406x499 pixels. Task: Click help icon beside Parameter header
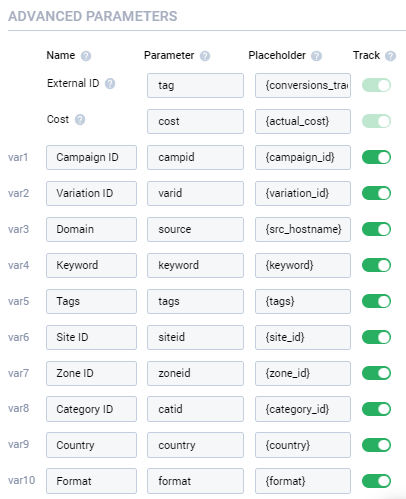tap(205, 56)
